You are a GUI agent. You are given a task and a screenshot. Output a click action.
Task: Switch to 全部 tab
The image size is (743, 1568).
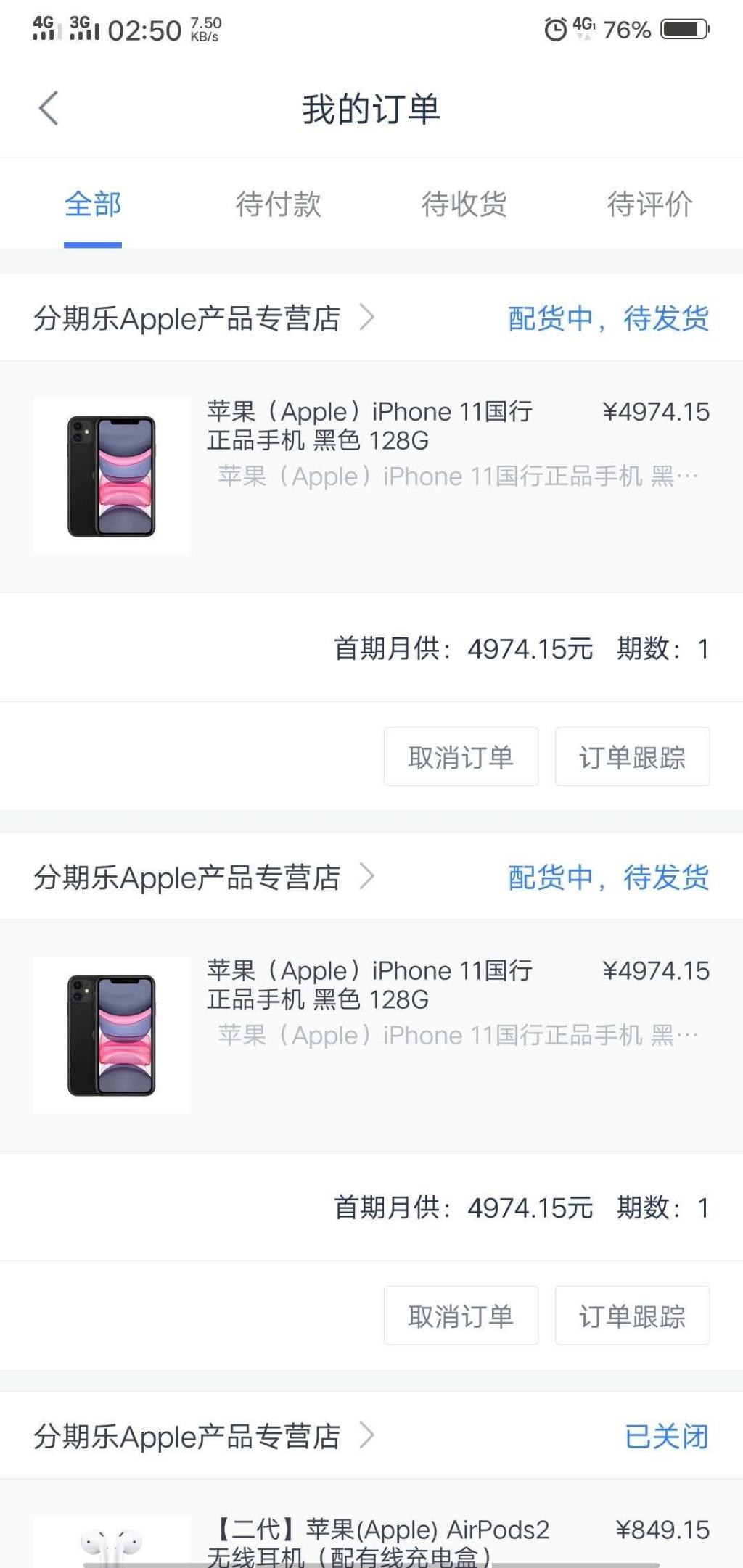tap(93, 204)
